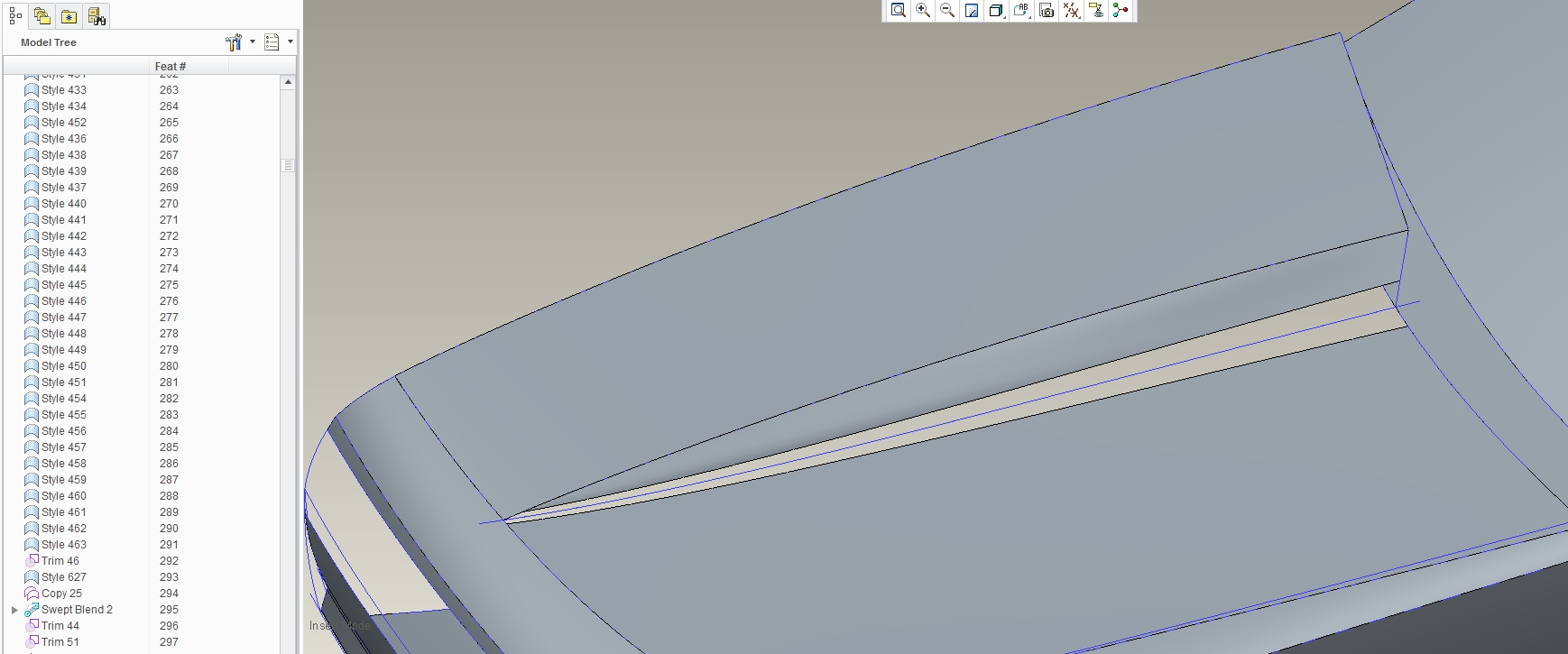
Task: Select Style 434 feature
Action: (64, 106)
